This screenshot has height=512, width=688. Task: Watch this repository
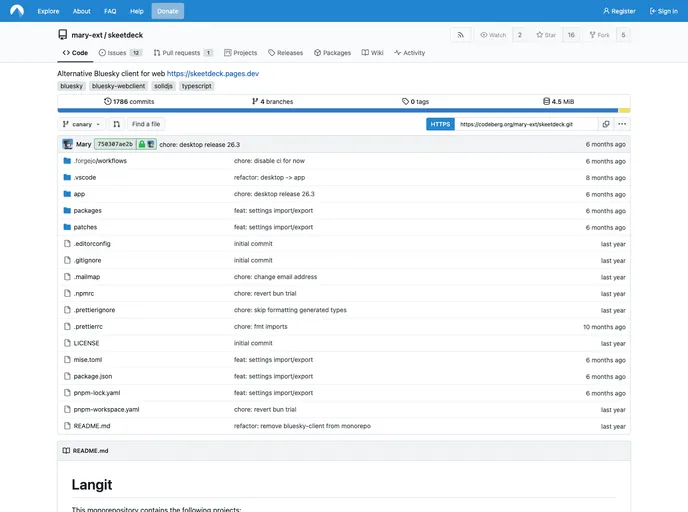point(493,35)
